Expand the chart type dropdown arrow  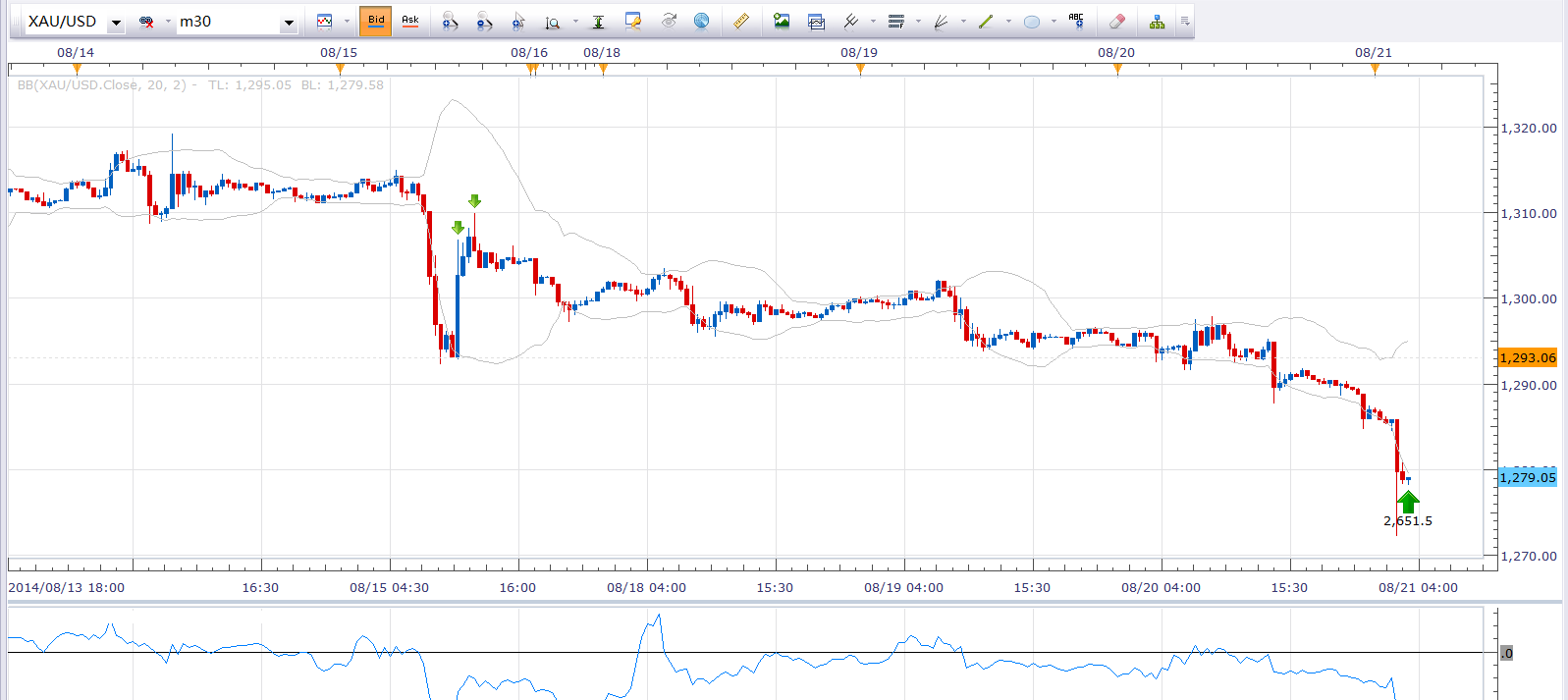click(x=347, y=22)
